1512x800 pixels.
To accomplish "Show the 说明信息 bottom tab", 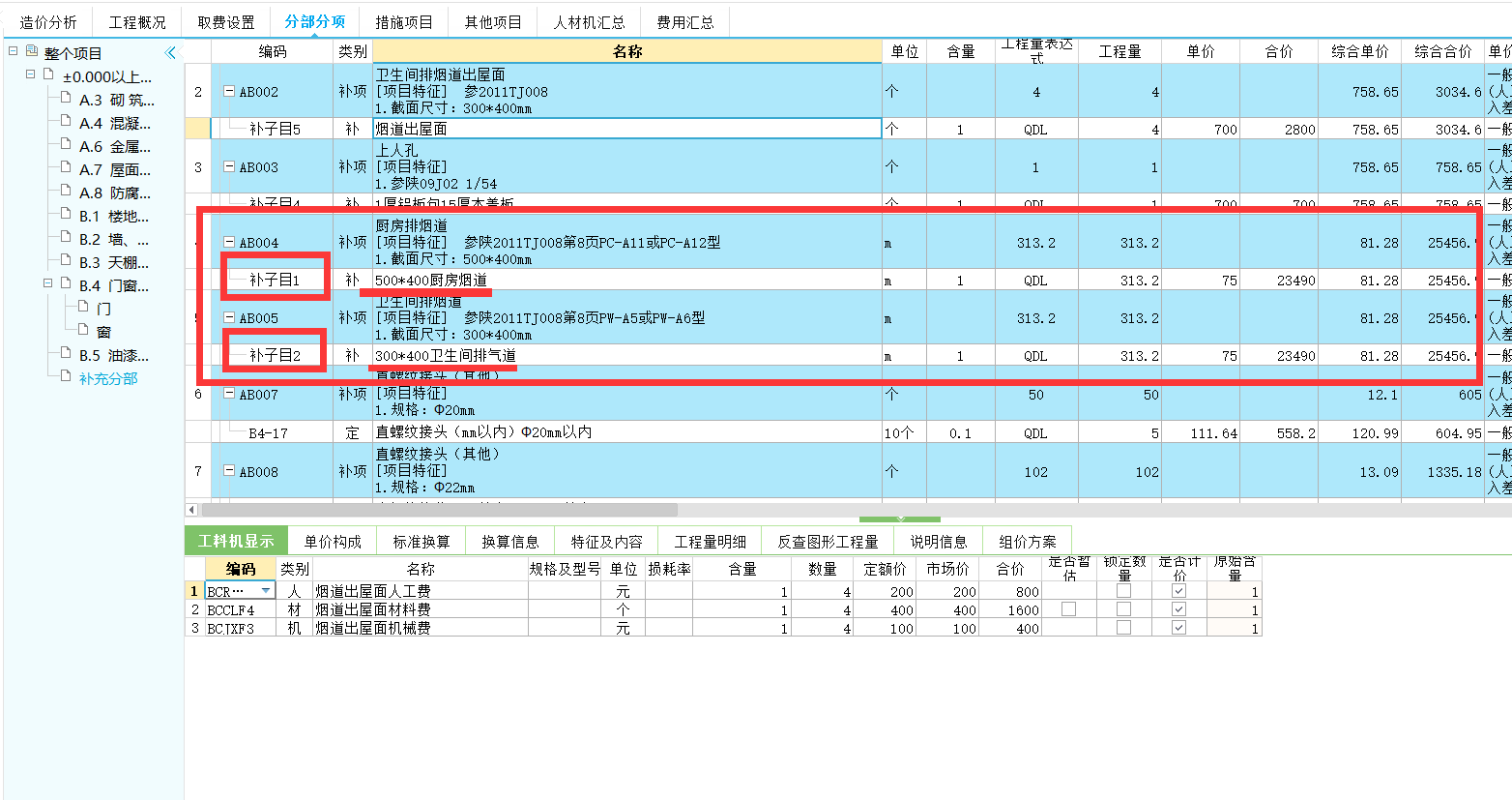I will point(939,542).
